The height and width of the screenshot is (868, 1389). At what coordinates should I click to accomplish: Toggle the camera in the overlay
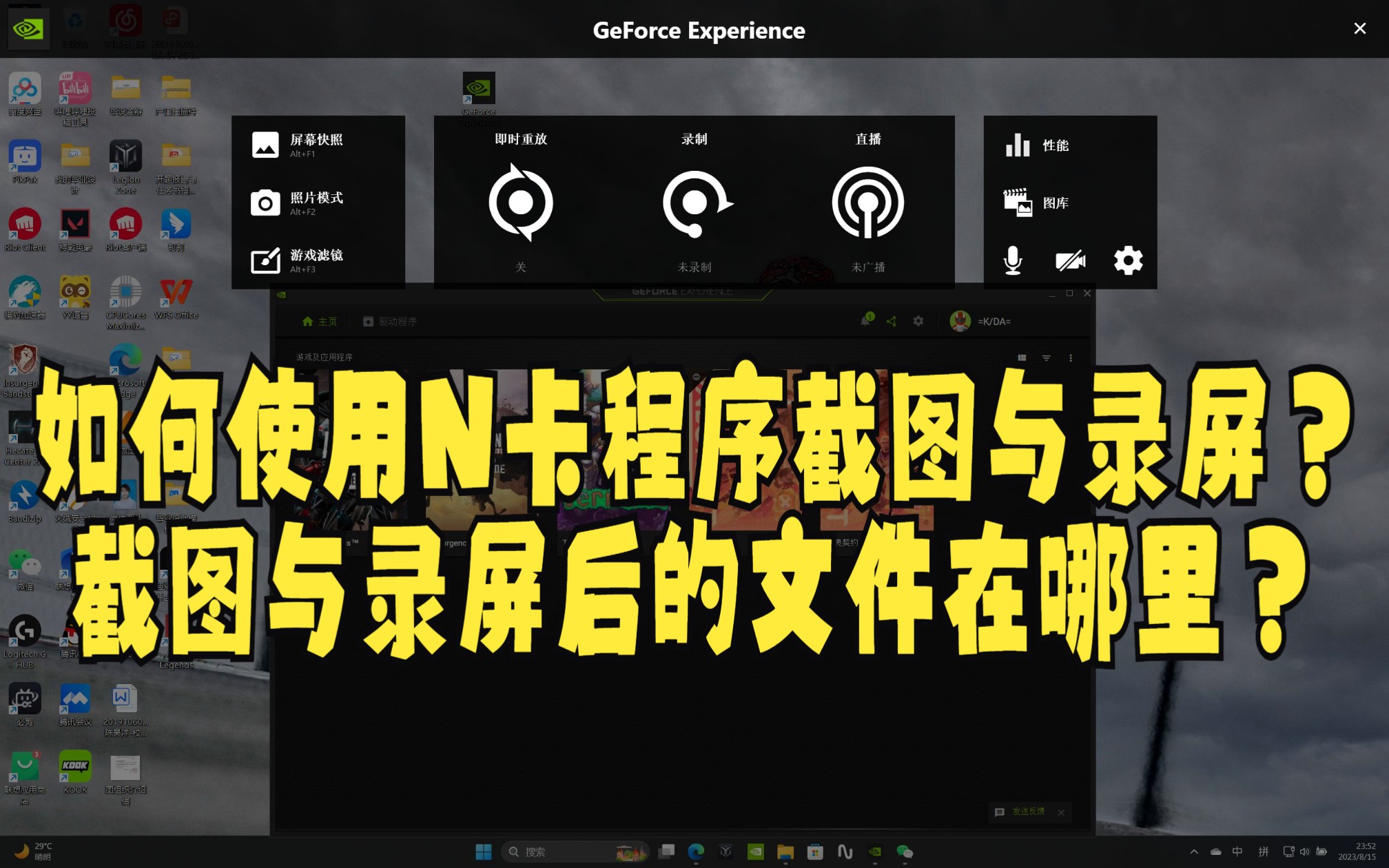coord(1071,260)
